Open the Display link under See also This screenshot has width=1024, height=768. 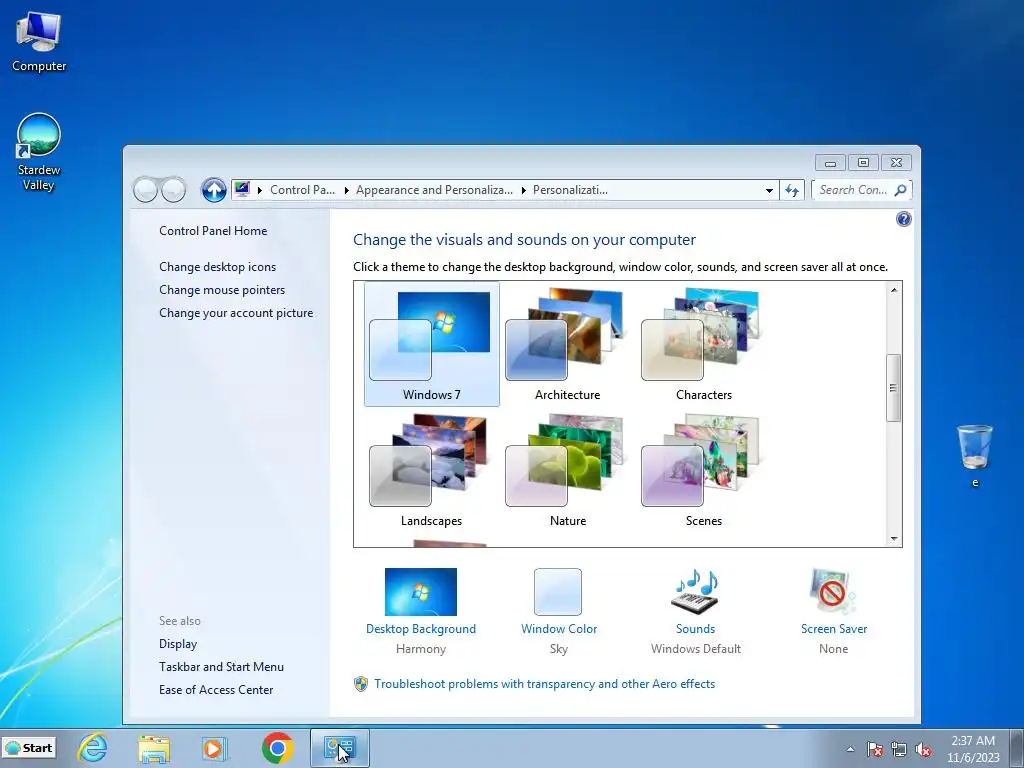click(178, 644)
